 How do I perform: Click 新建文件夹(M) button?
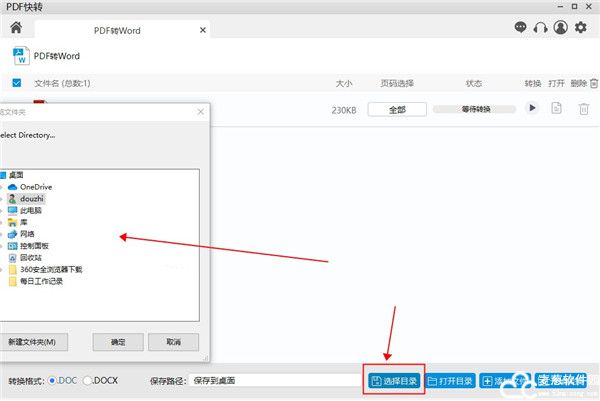coord(32,342)
